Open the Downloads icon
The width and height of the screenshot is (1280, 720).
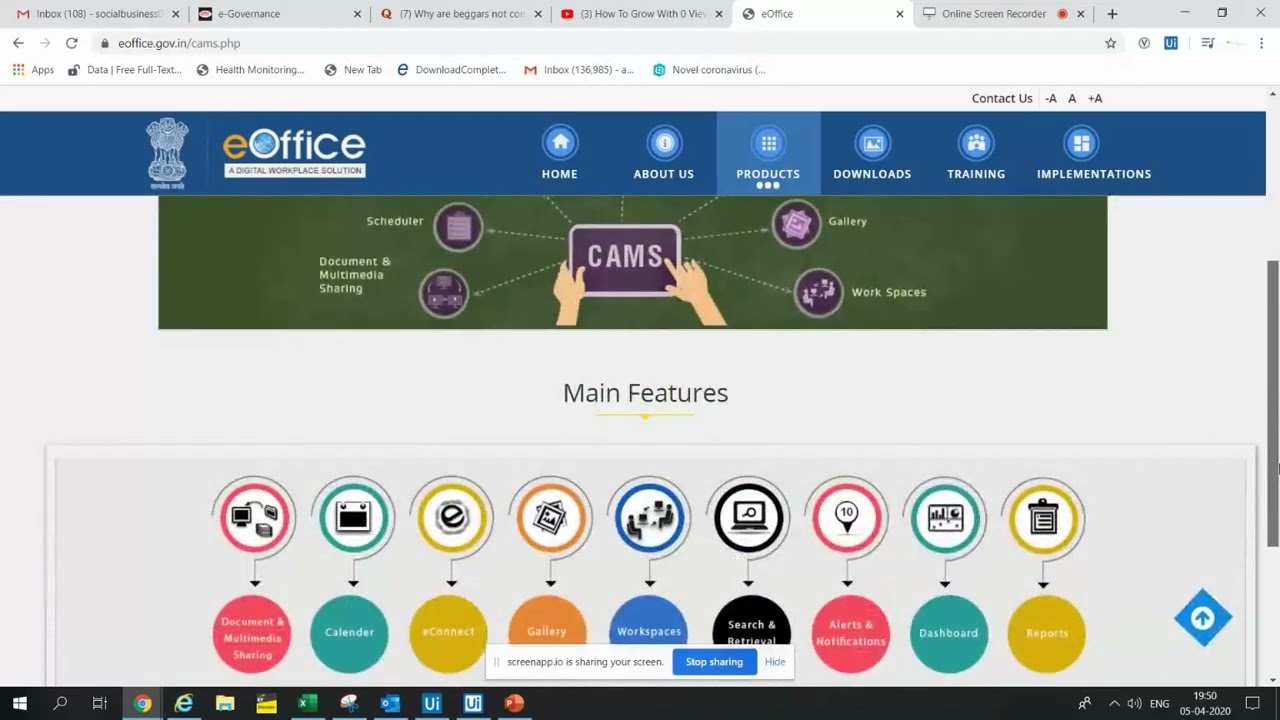click(x=872, y=143)
